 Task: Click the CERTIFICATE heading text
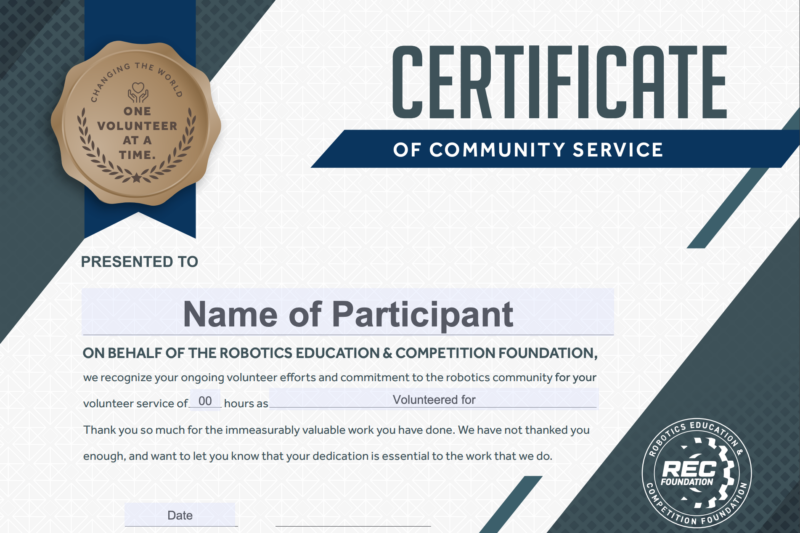click(x=560, y=82)
